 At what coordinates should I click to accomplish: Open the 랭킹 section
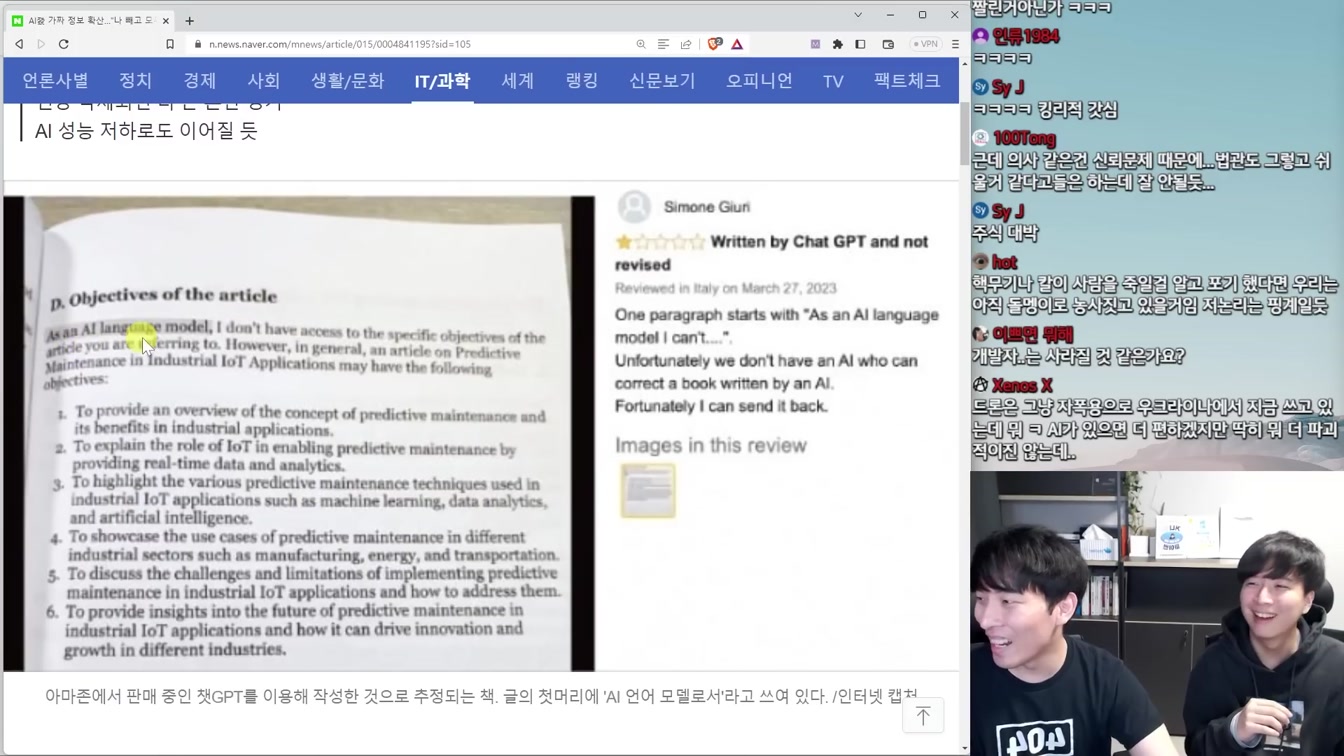click(x=582, y=81)
